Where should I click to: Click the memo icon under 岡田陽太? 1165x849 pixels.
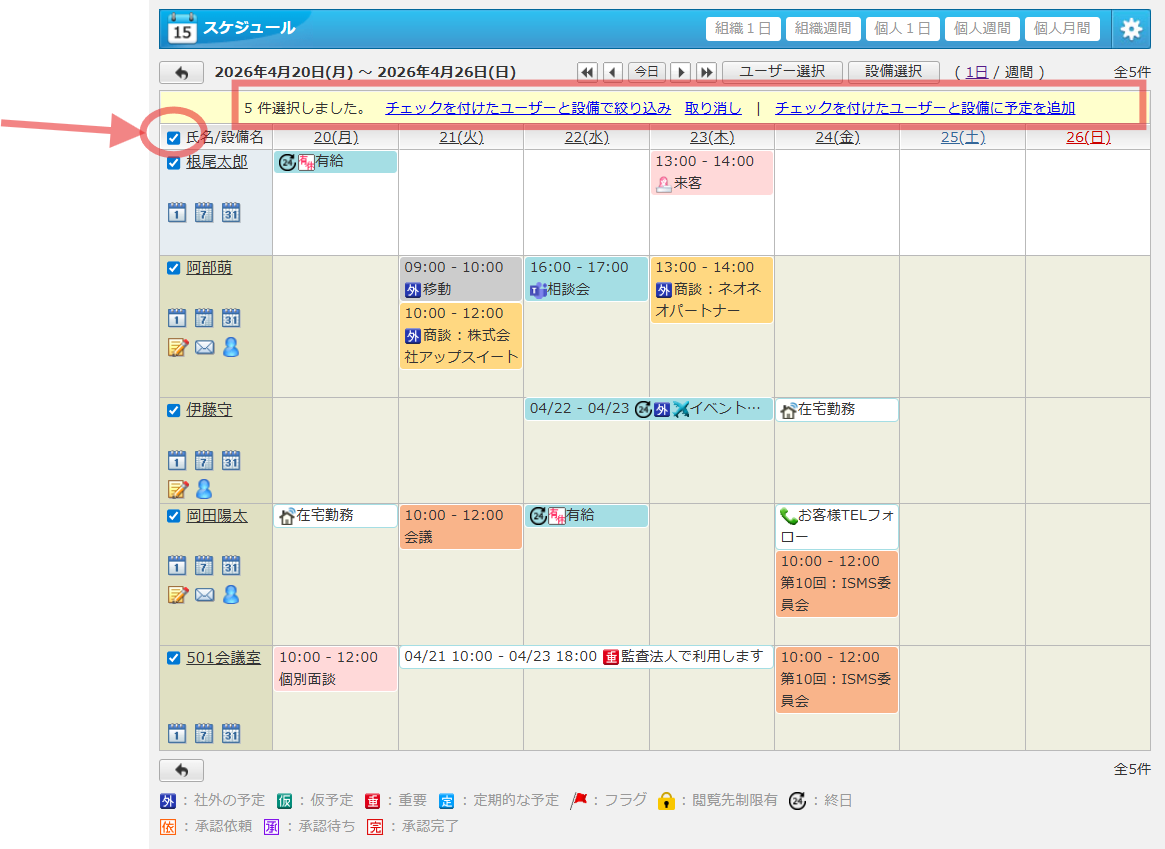tap(178, 594)
